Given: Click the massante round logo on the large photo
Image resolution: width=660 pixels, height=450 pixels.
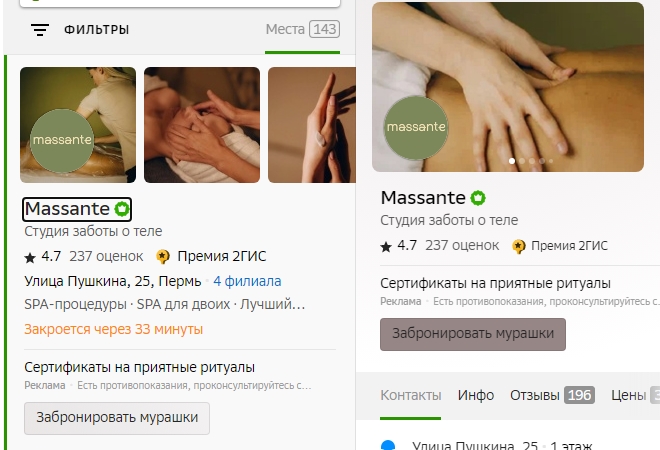Looking at the screenshot, I should click(x=416, y=128).
